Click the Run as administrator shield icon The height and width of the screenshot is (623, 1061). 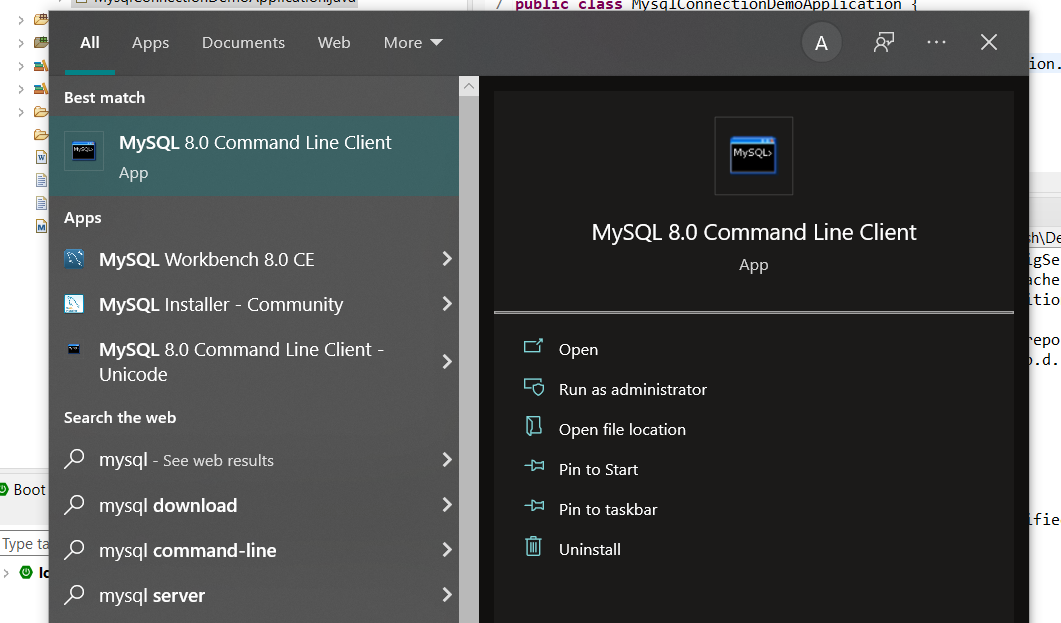(533, 387)
